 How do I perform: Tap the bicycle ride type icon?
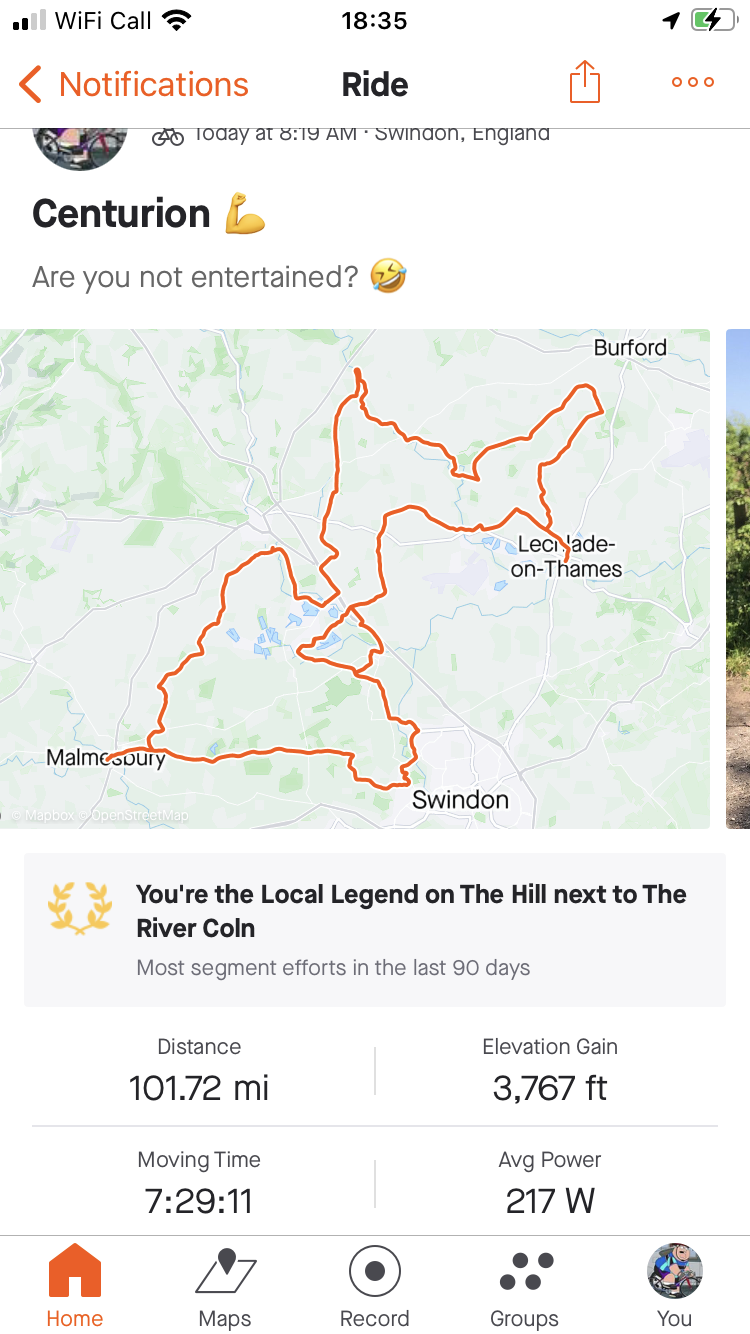tap(168, 136)
